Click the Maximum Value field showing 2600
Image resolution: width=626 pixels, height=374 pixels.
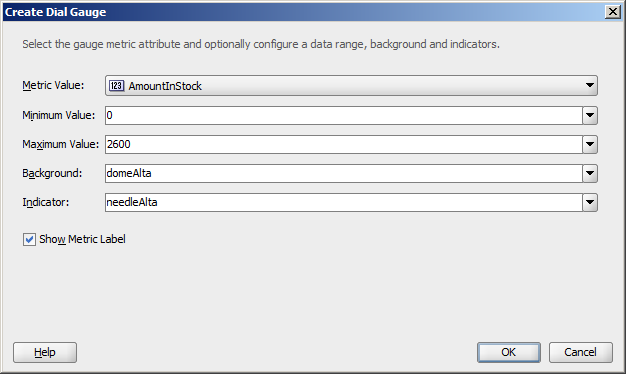(344, 144)
